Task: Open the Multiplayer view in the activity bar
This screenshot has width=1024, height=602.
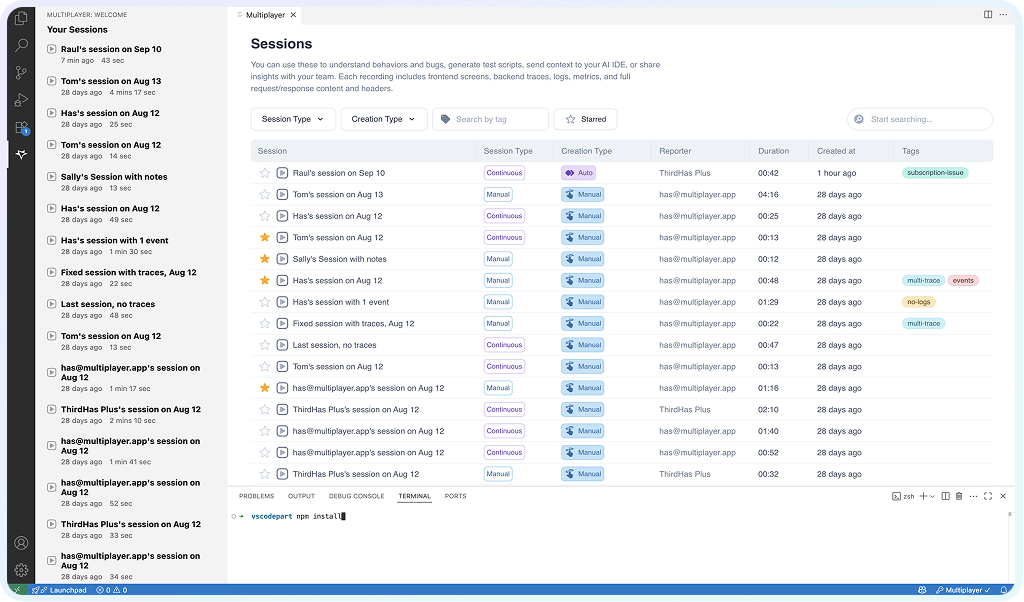Action: [20, 154]
